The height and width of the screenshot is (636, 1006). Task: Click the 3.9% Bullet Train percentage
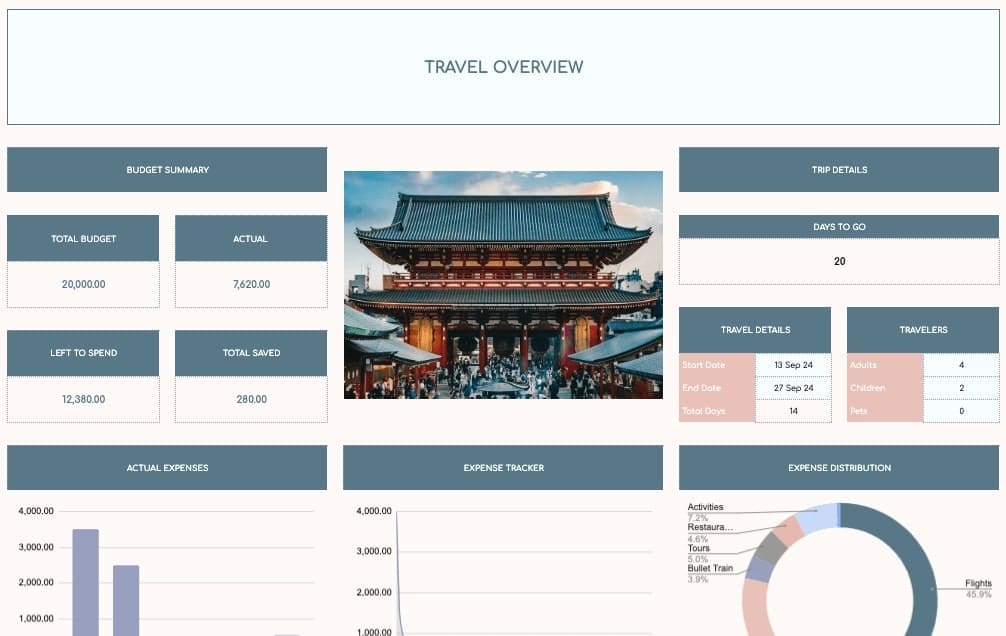point(697,579)
